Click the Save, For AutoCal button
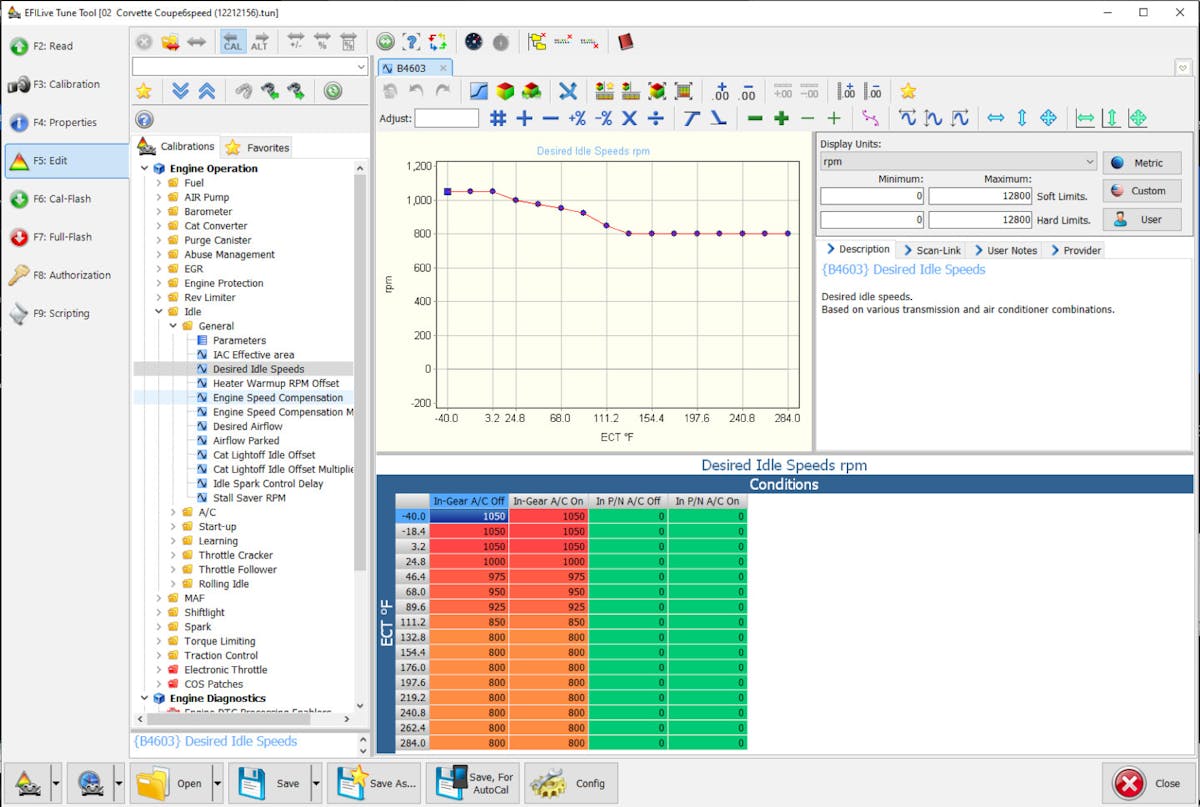Screen dimensions: 1200x807 tap(471, 783)
